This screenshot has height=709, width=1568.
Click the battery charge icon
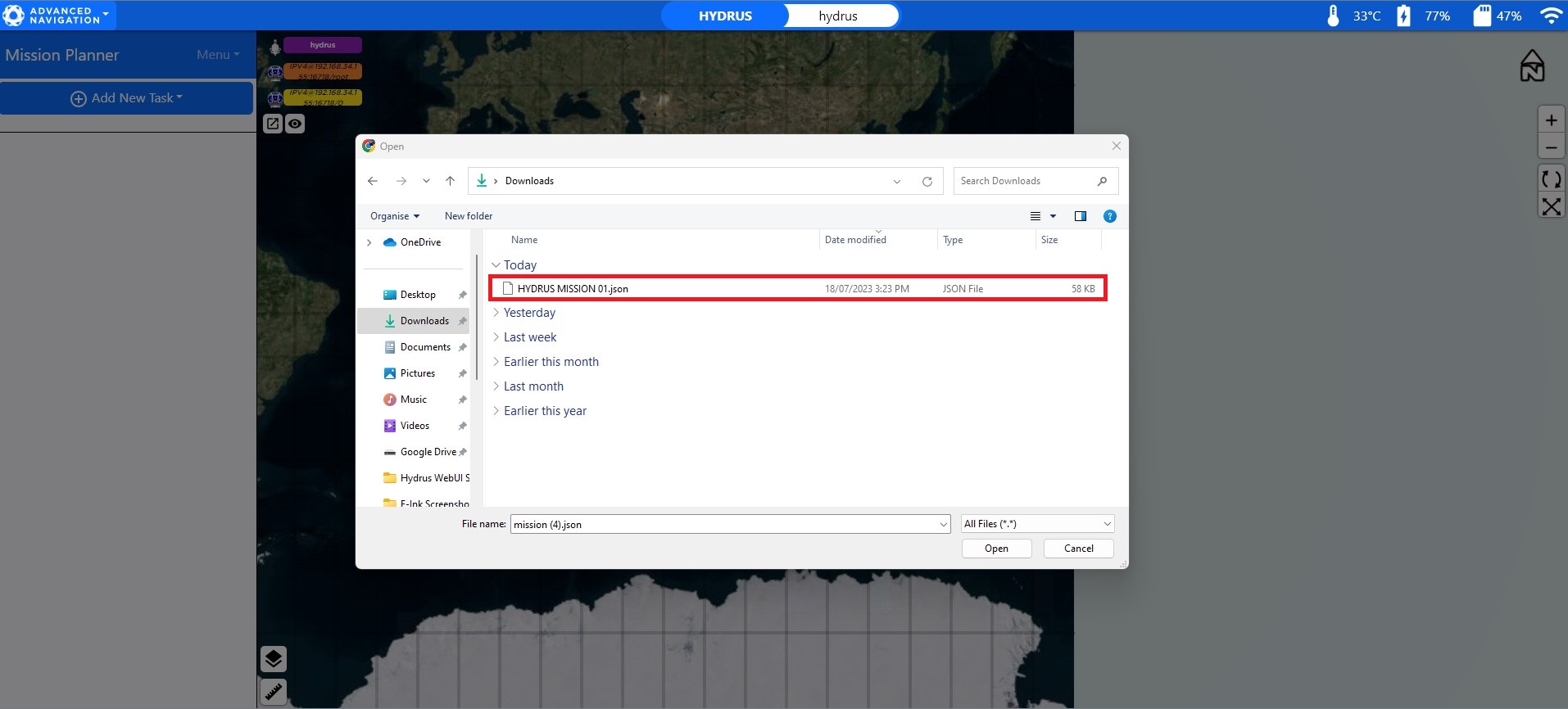[1403, 16]
